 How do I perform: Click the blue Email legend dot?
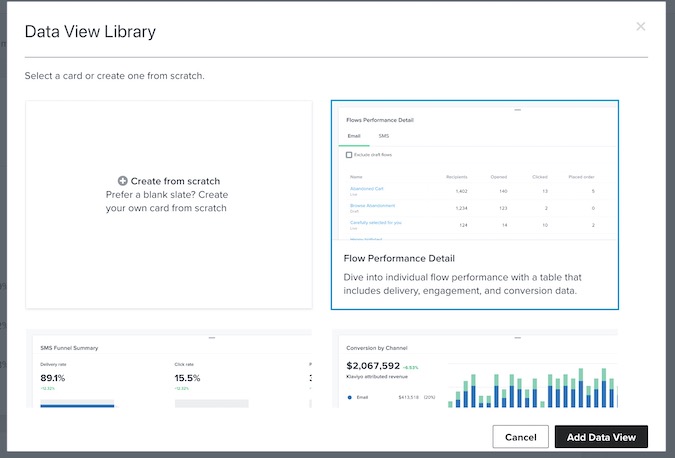(x=349, y=397)
